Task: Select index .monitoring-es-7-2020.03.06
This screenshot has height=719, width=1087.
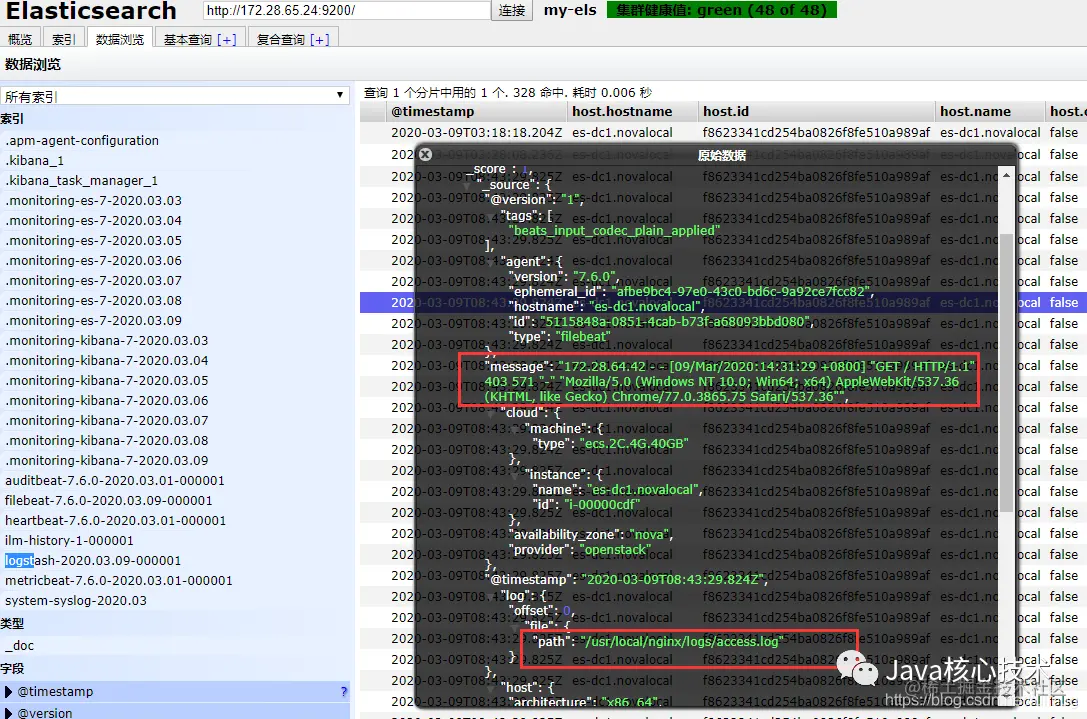Action: coord(94,261)
